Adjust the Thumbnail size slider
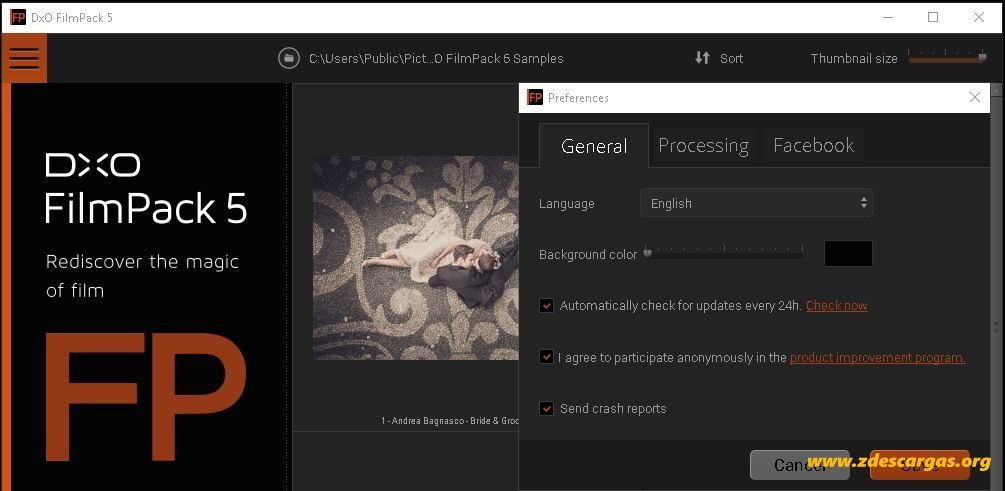Screen dimensions: 1005x491 pyautogui.click(x=947, y=57)
